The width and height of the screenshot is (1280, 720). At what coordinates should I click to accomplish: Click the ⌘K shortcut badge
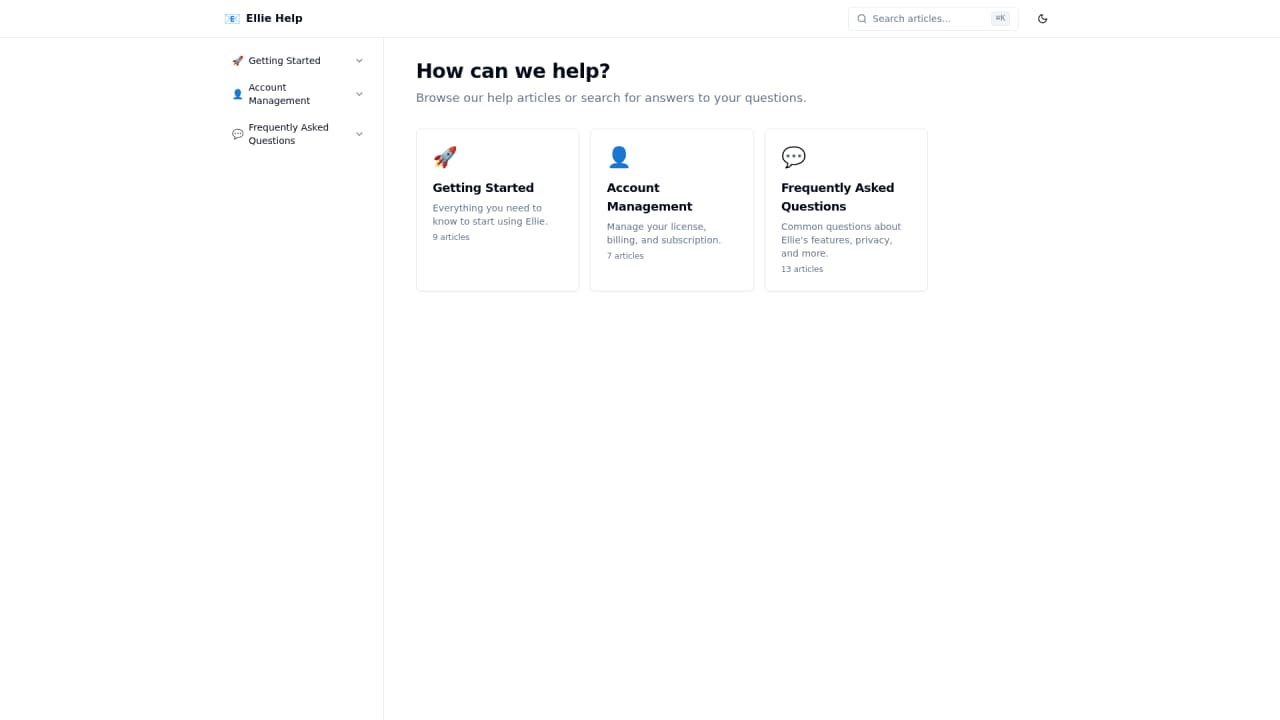tap(1000, 18)
